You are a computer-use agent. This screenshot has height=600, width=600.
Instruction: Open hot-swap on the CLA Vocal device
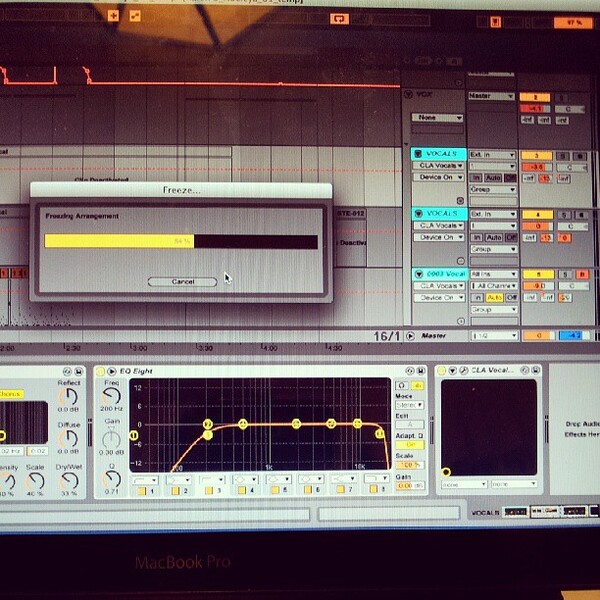(525, 370)
